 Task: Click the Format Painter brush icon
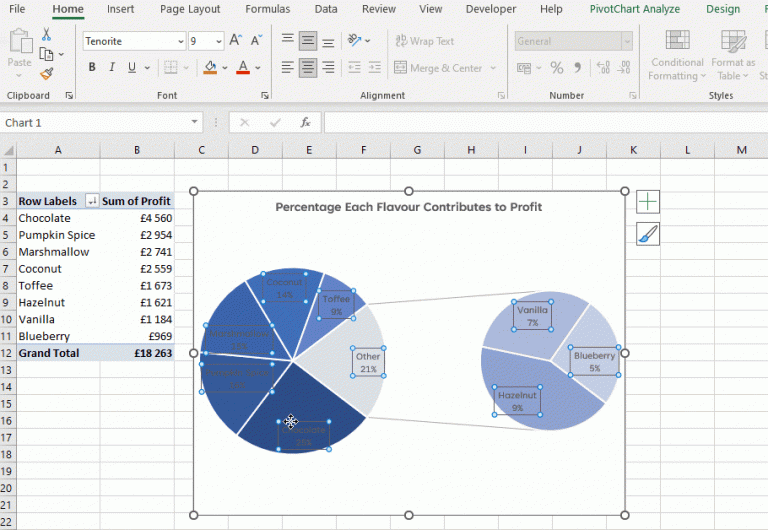point(47,74)
